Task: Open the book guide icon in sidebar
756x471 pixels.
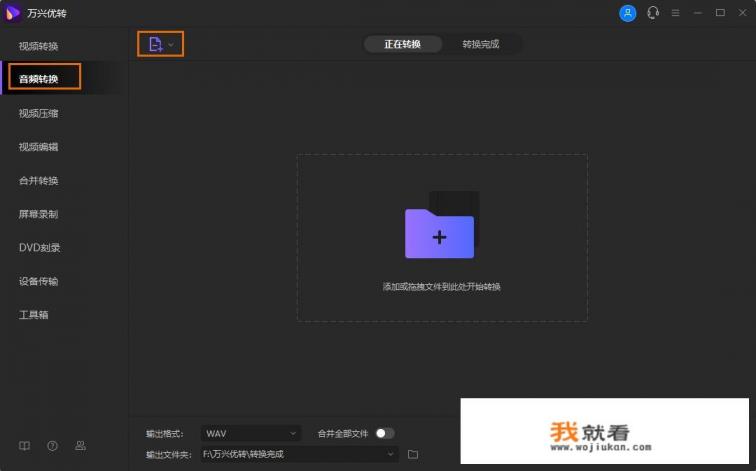Action: 25,445
